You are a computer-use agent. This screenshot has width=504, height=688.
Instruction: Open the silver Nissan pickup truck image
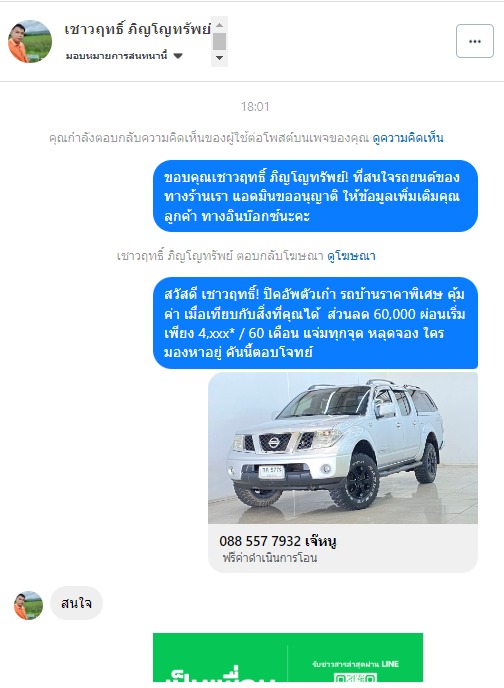click(x=343, y=448)
